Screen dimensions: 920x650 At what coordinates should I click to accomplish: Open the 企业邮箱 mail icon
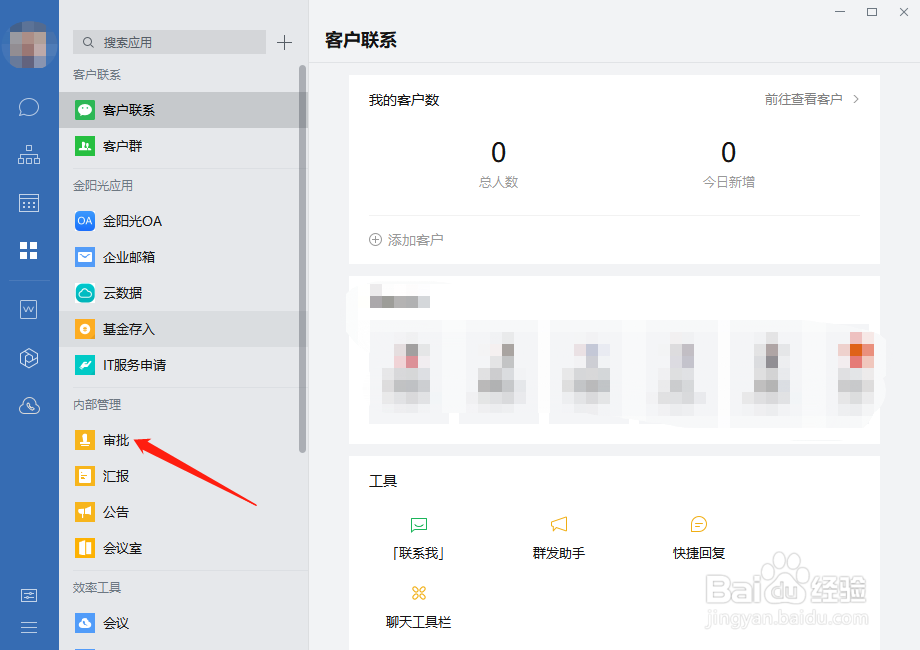(84, 257)
